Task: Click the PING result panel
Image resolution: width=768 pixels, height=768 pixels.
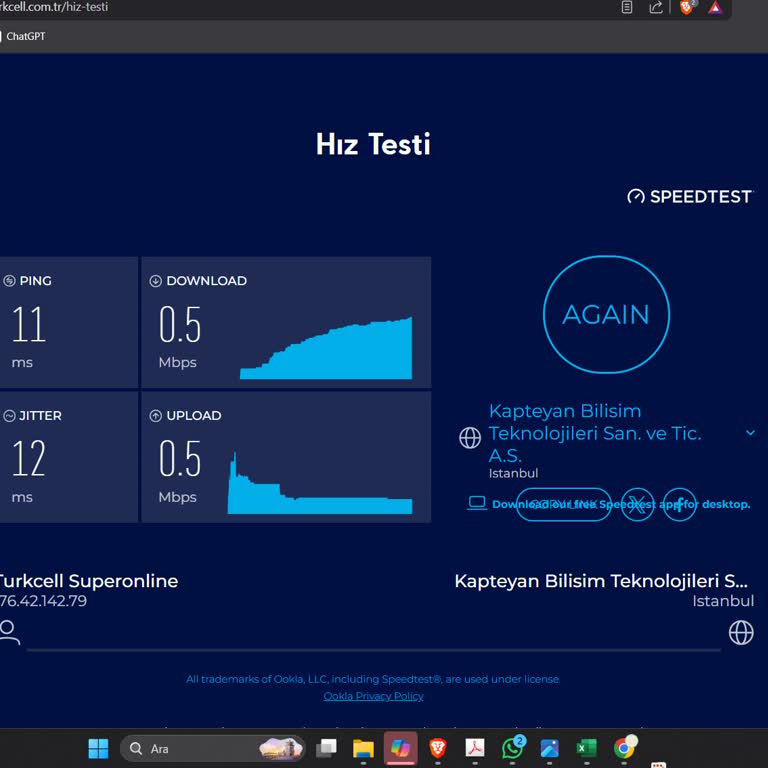Action: click(69, 322)
